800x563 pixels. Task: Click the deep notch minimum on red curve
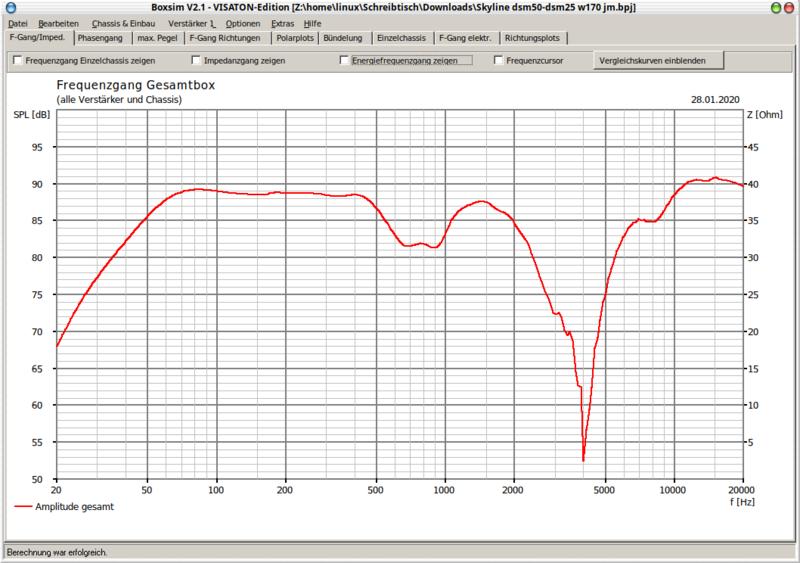click(583, 460)
